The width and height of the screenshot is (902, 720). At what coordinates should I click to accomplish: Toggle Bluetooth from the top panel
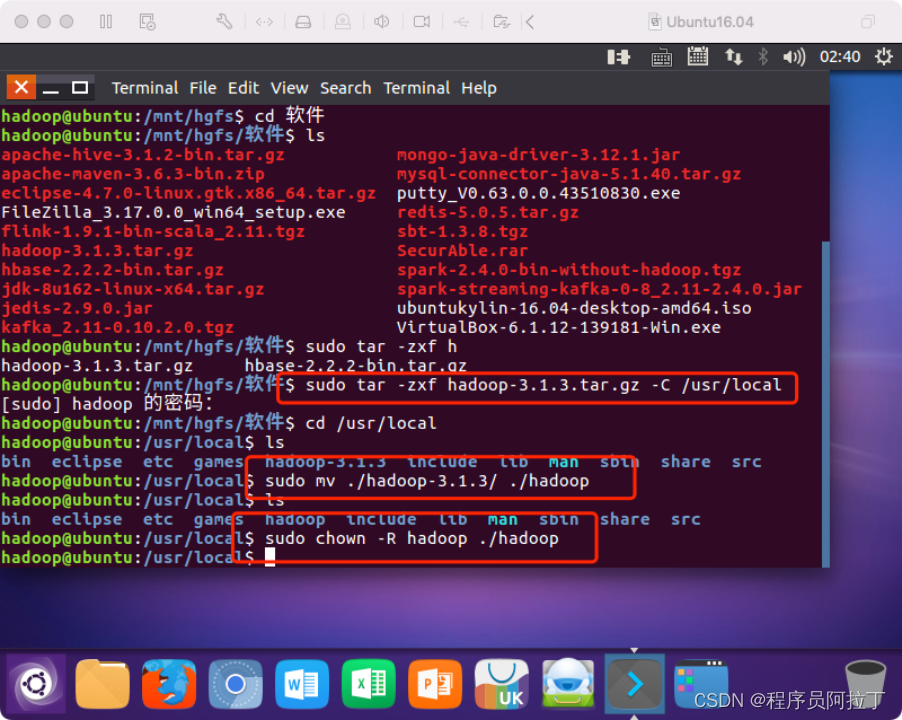pos(763,57)
